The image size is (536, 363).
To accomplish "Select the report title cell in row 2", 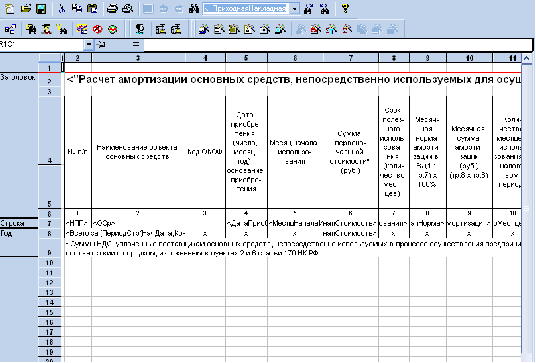I will [x=293, y=80].
